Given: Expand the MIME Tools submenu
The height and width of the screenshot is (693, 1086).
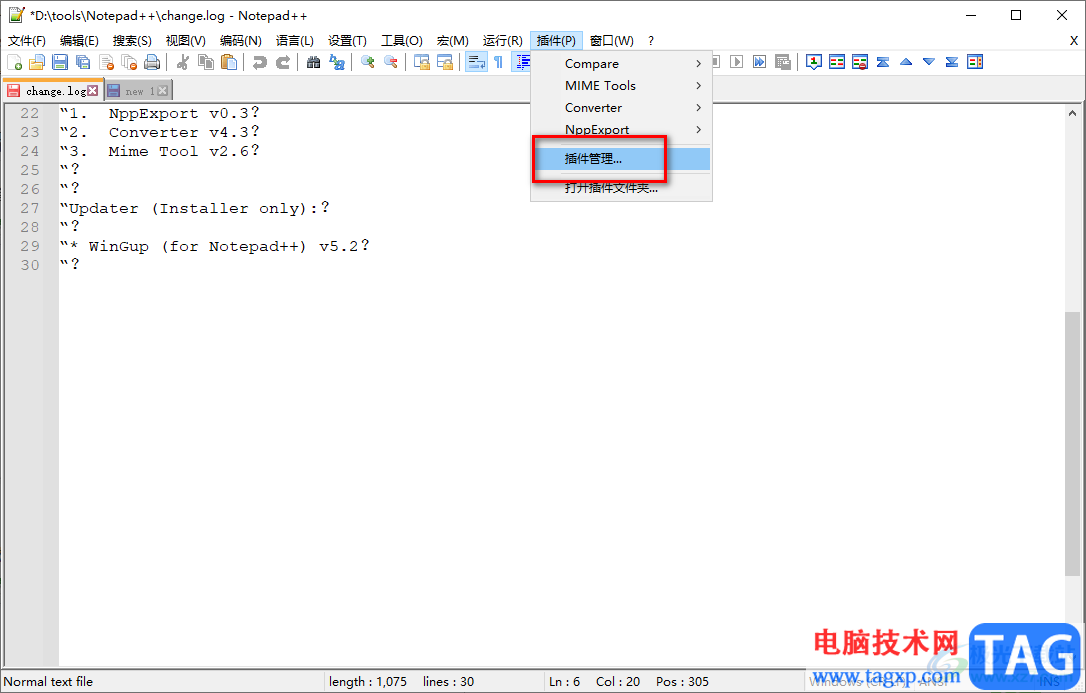Looking at the screenshot, I should (x=621, y=86).
